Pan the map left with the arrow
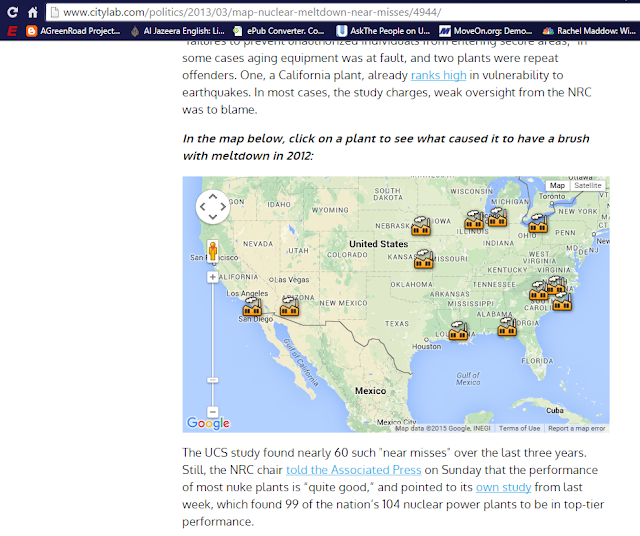The height and width of the screenshot is (536, 640). coord(202,207)
